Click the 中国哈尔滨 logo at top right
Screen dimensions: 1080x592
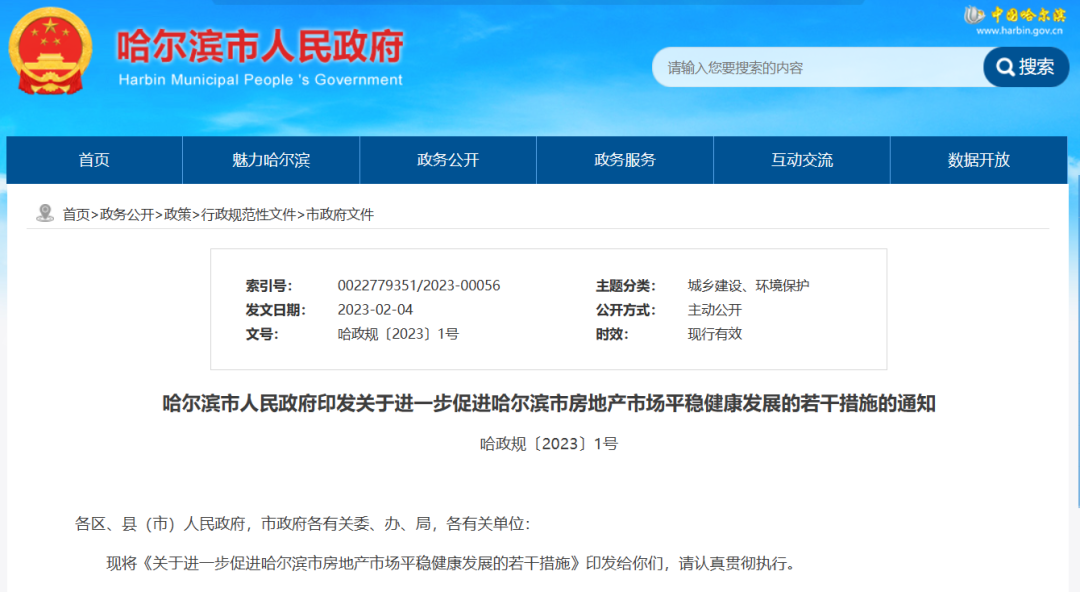pyautogui.click(x=1014, y=14)
